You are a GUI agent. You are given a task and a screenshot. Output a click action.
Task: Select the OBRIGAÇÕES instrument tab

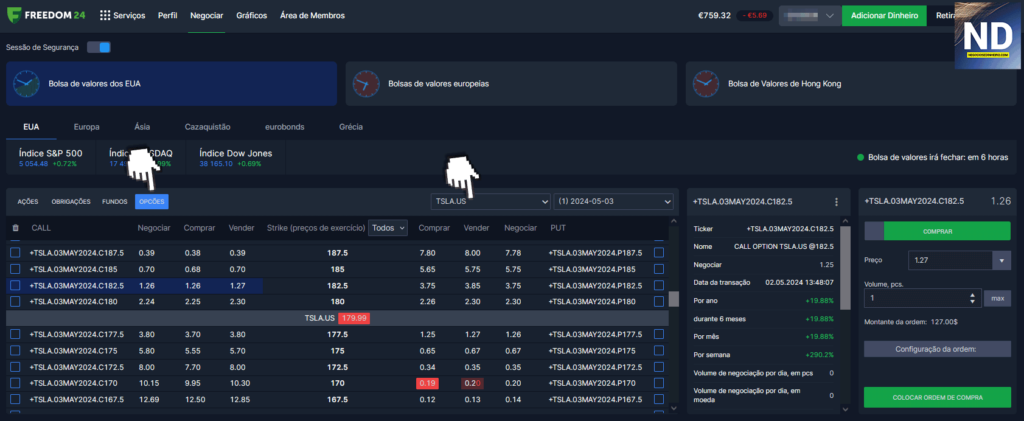click(x=71, y=202)
